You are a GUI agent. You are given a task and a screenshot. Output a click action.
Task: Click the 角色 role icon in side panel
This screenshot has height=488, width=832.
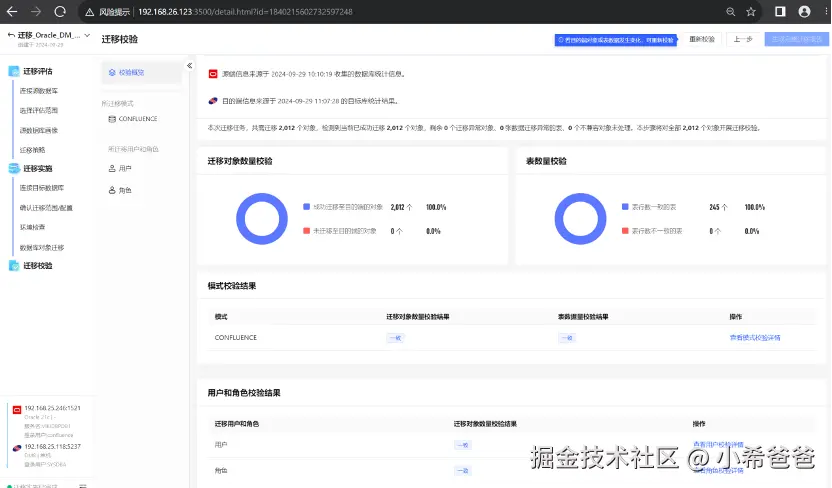[112, 190]
